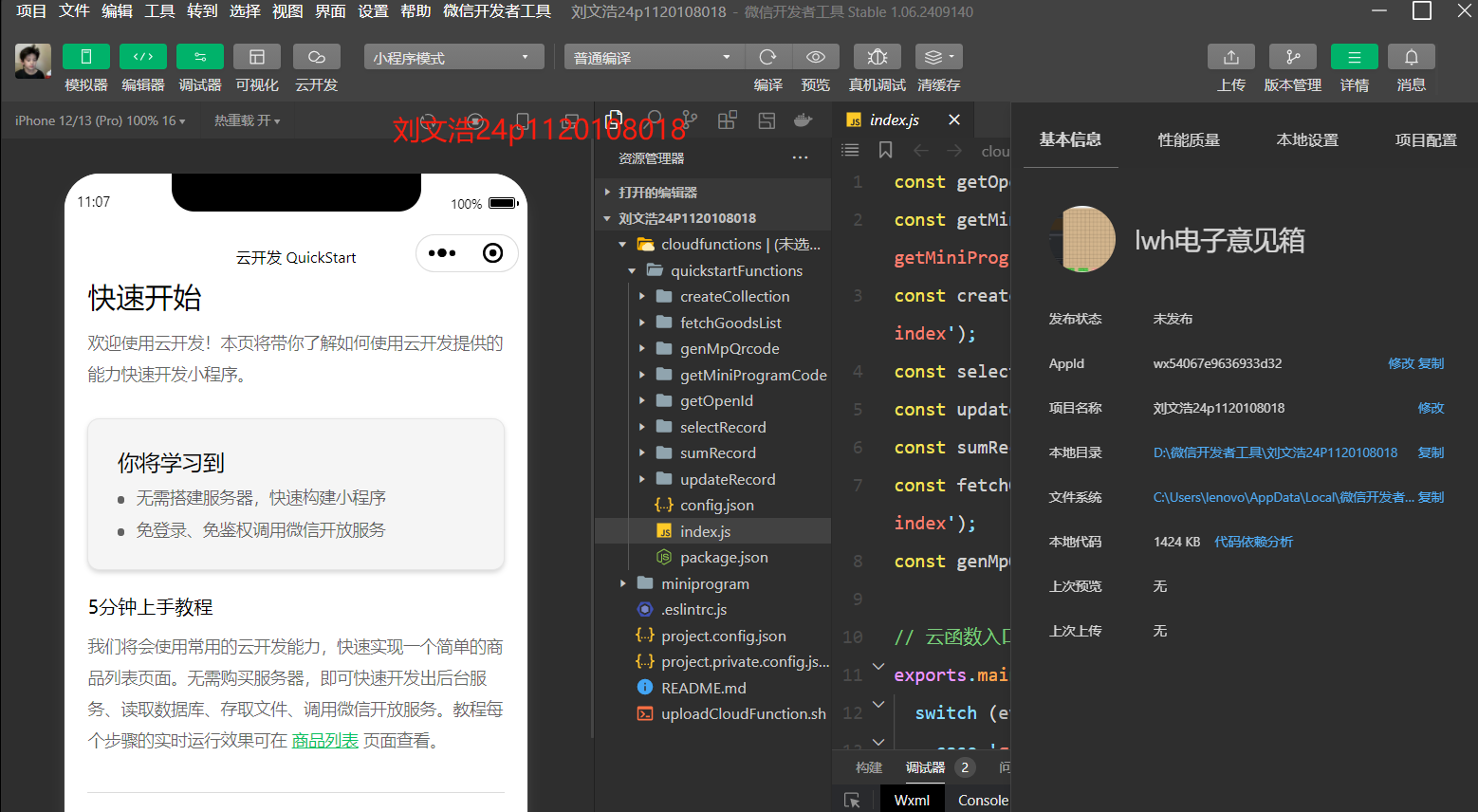Click the Docker whale icon
Screen dimensions: 1478x812
[x=804, y=120]
